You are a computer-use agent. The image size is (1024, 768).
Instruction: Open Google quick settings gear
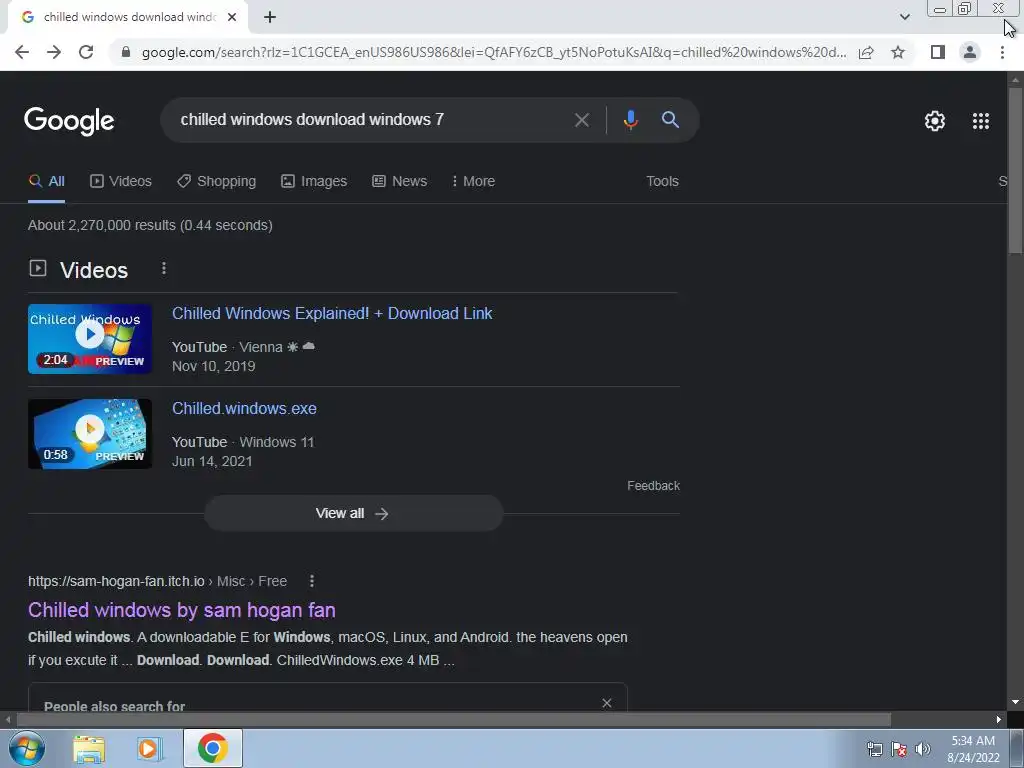pyautogui.click(x=935, y=121)
